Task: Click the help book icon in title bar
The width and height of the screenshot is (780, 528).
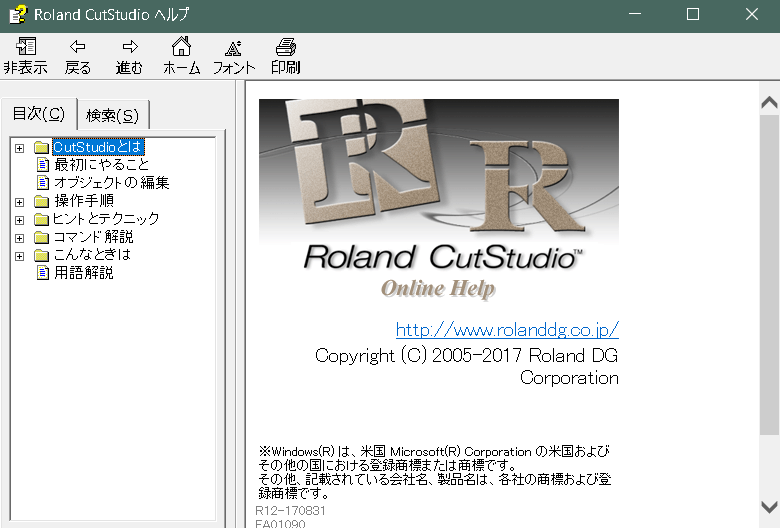Action: tap(18, 14)
